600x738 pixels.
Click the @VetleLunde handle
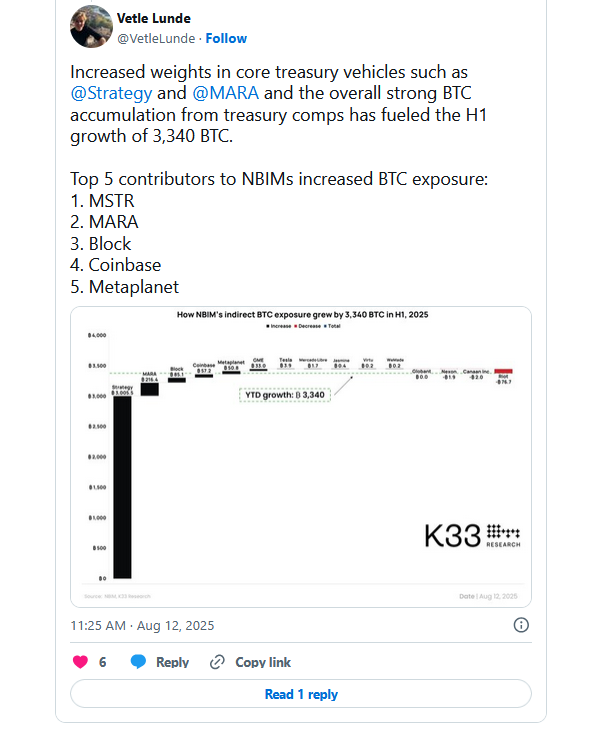[156, 39]
